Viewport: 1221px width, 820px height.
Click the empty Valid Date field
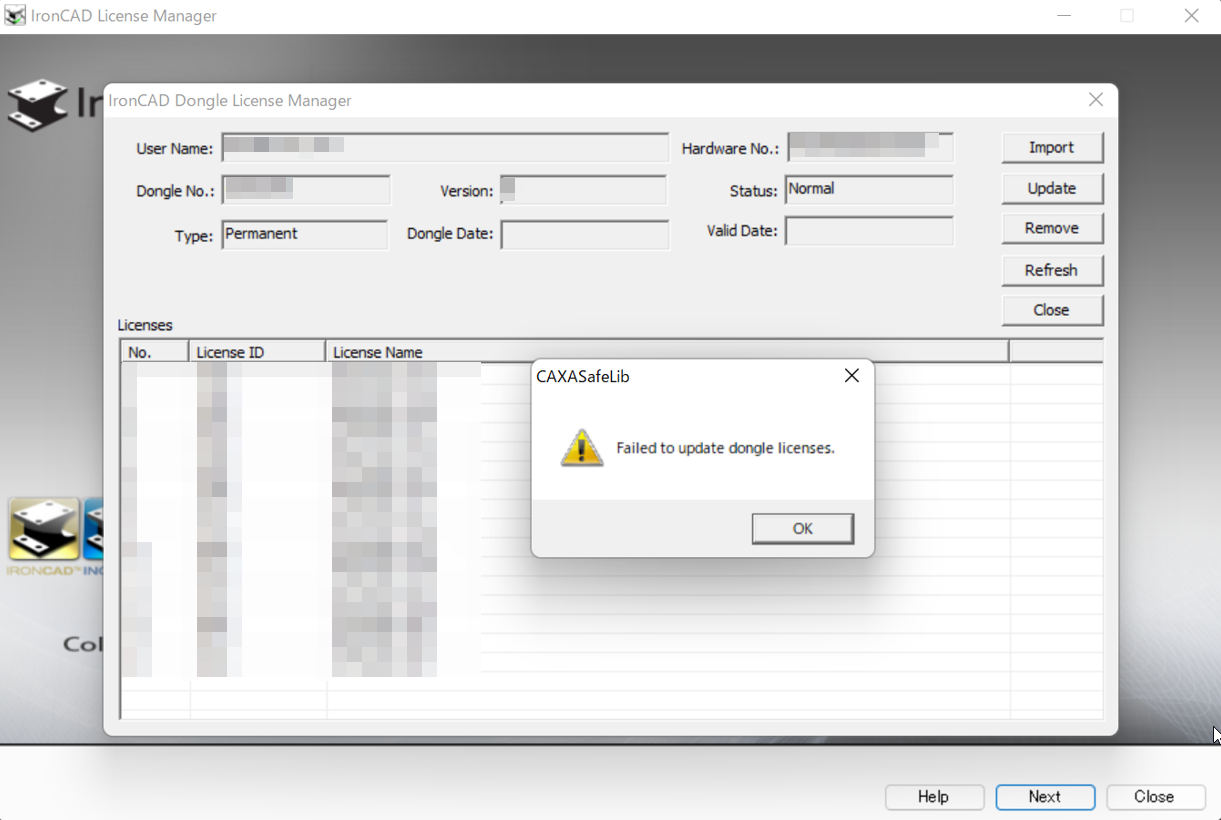coord(869,231)
